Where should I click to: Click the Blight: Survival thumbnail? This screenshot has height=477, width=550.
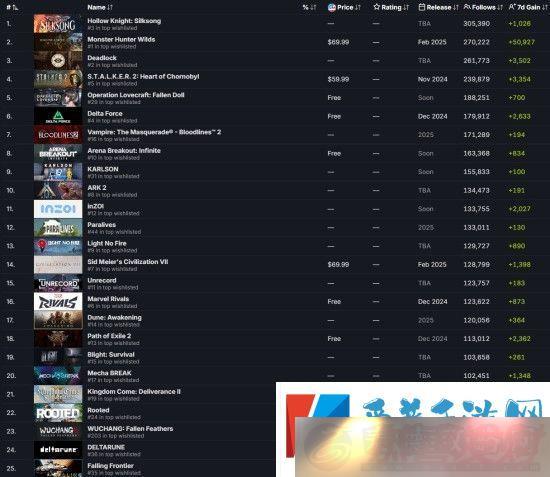pos(58,357)
